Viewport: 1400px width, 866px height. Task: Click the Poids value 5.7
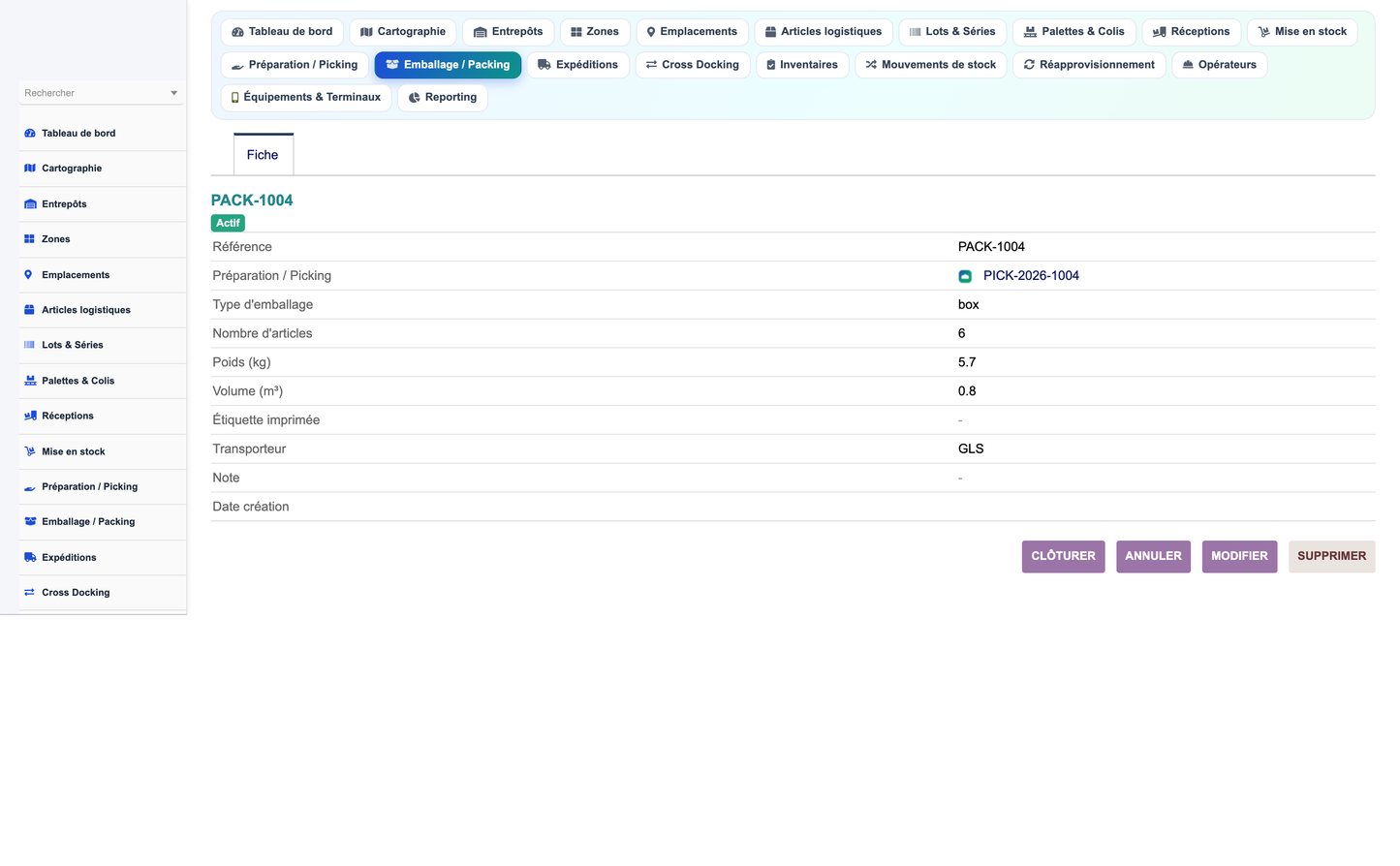click(967, 362)
